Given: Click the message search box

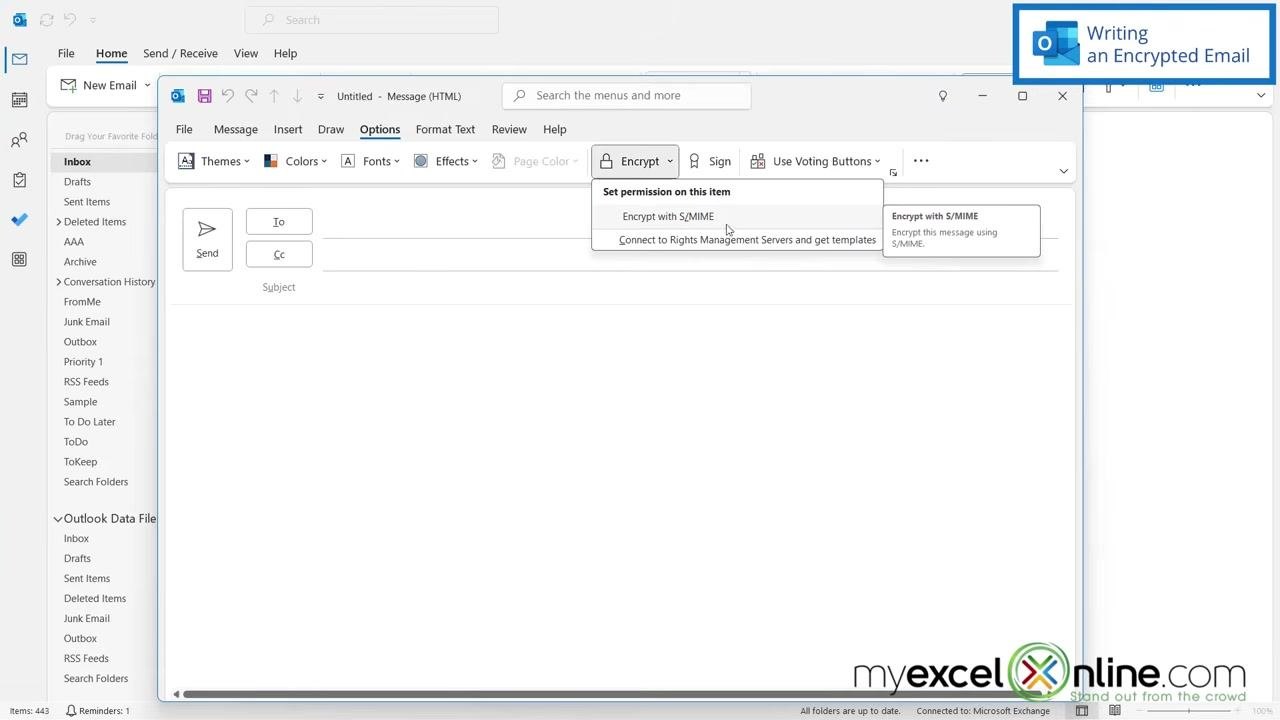Looking at the screenshot, I should tap(627, 96).
